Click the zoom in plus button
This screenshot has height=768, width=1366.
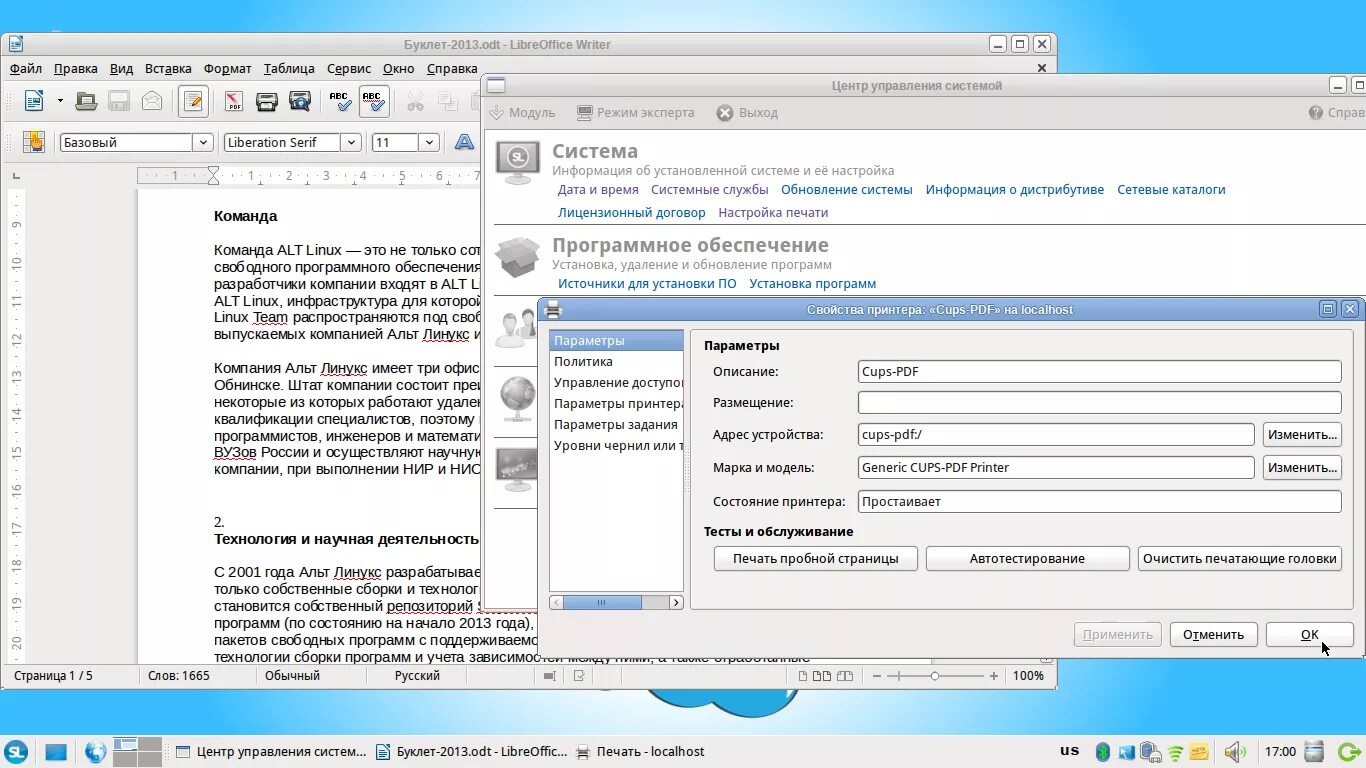click(x=993, y=676)
